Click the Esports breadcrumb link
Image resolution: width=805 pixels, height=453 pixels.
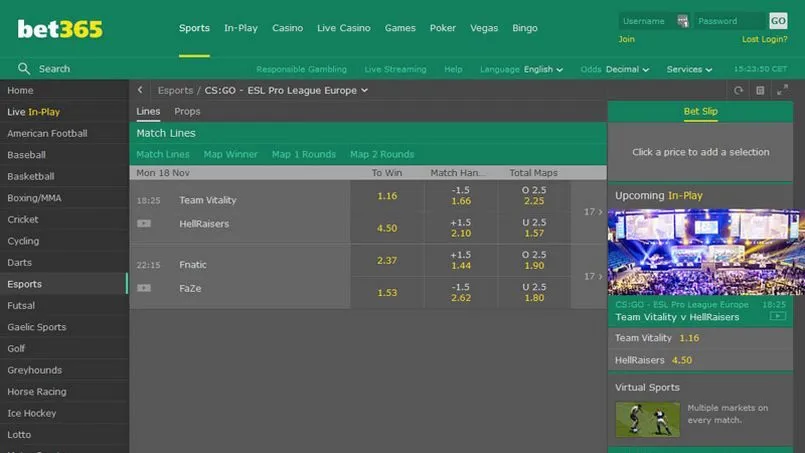(x=175, y=90)
